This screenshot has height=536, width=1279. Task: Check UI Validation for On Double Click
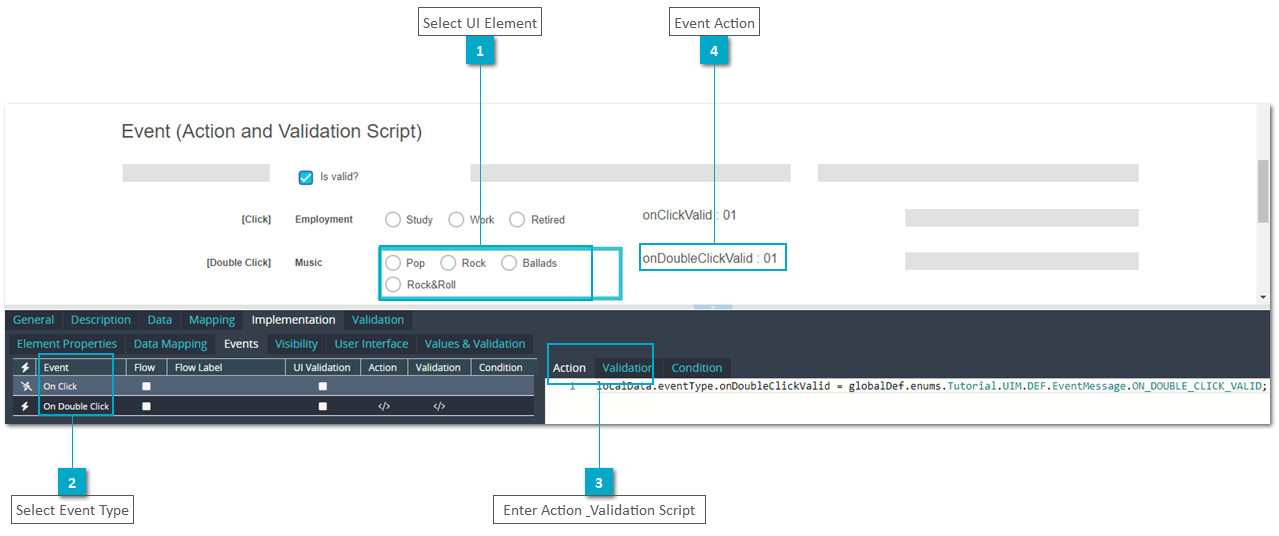pos(322,406)
